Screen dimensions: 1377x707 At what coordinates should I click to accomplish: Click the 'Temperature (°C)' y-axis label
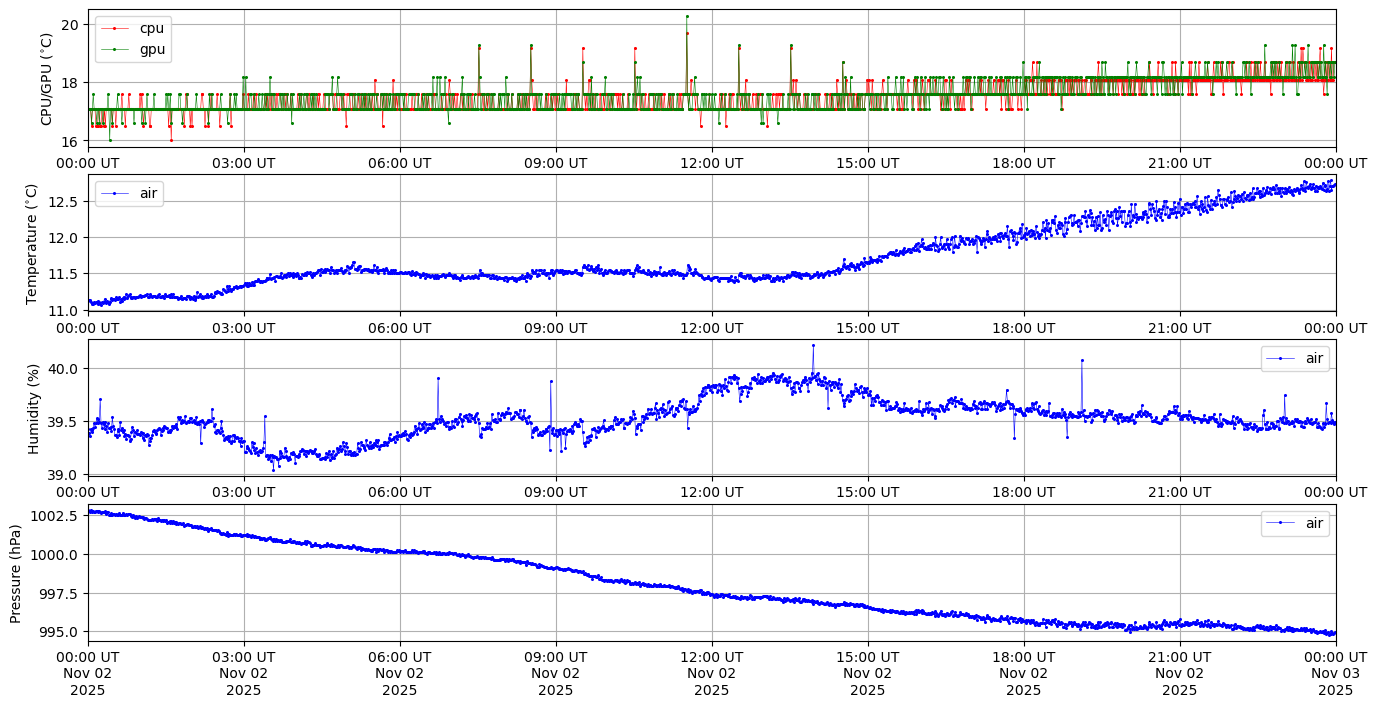click(x=31, y=243)
